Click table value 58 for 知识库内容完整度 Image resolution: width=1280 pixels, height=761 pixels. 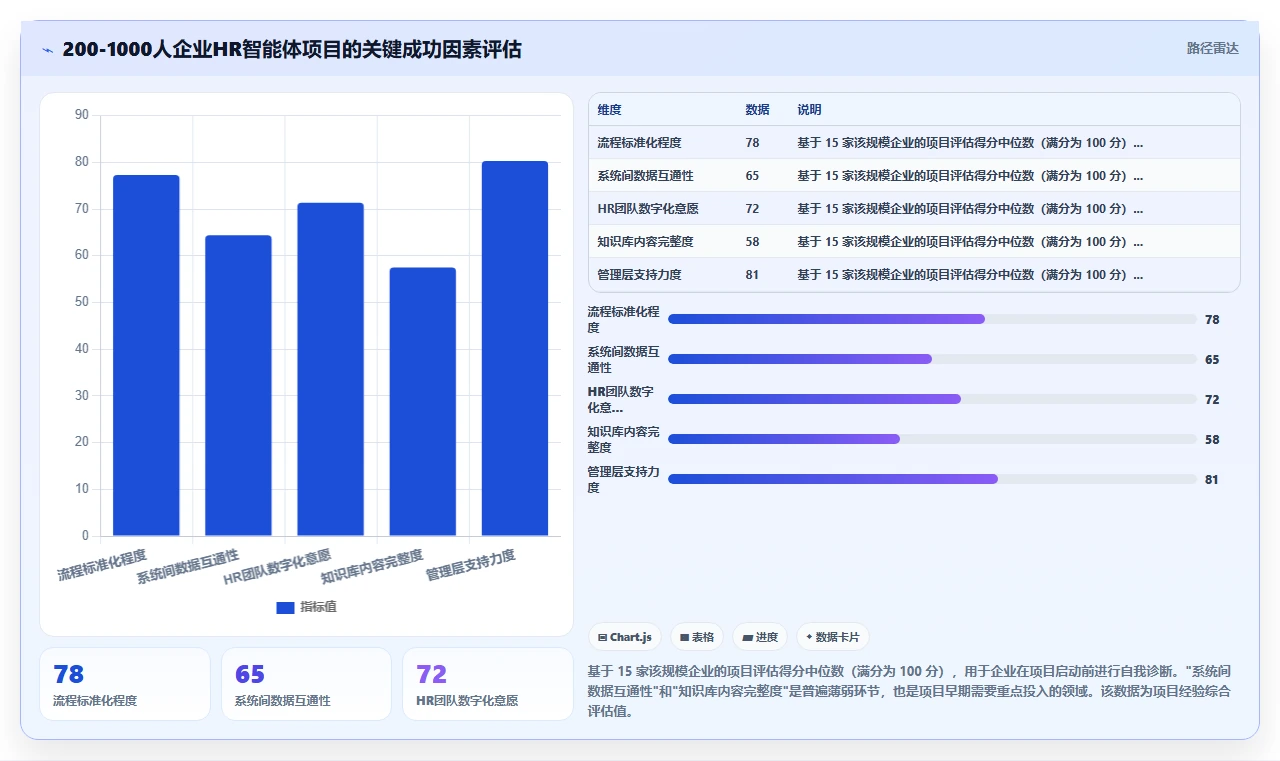752,242
